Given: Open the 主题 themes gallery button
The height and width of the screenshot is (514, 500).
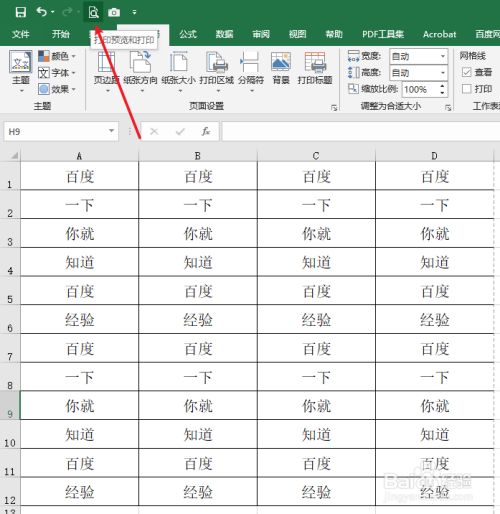Looking at the screenshot, I should (x=21, y=71).
